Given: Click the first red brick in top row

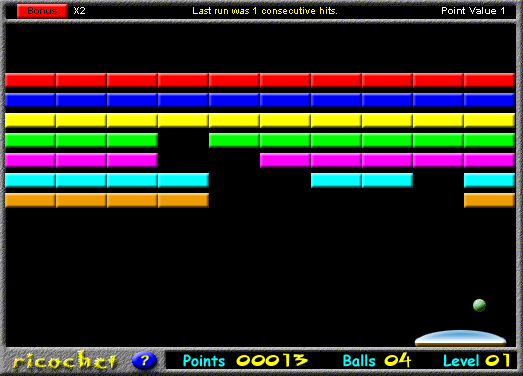Looking at the screenshot, I should click(x=30, y=80).
